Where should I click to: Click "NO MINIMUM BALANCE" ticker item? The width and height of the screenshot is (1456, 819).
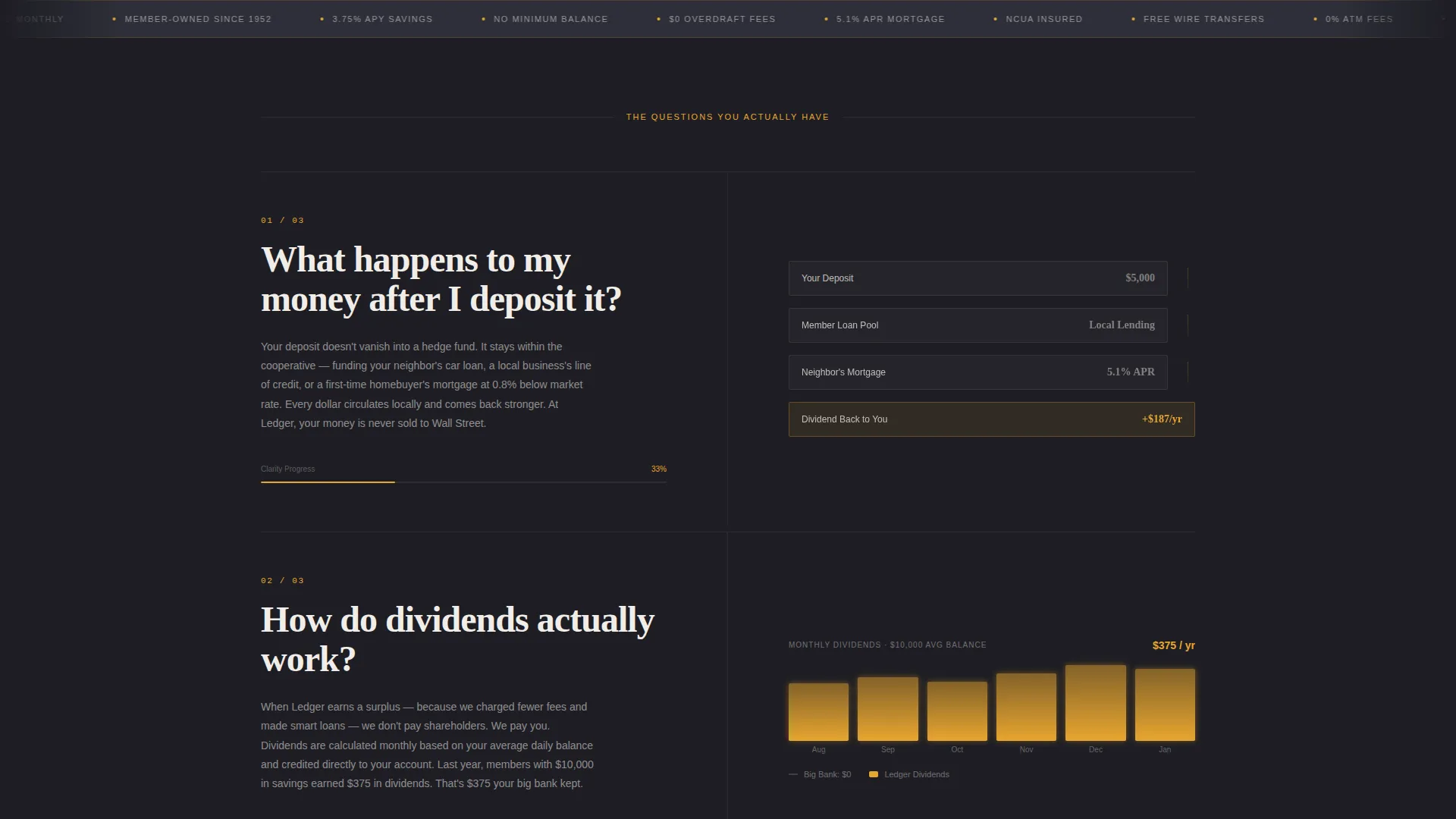(551, 19)
